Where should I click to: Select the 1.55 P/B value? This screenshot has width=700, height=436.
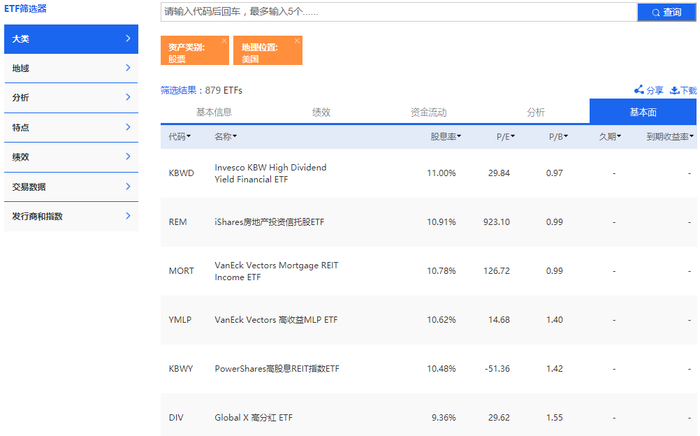(x=554, y=418)
